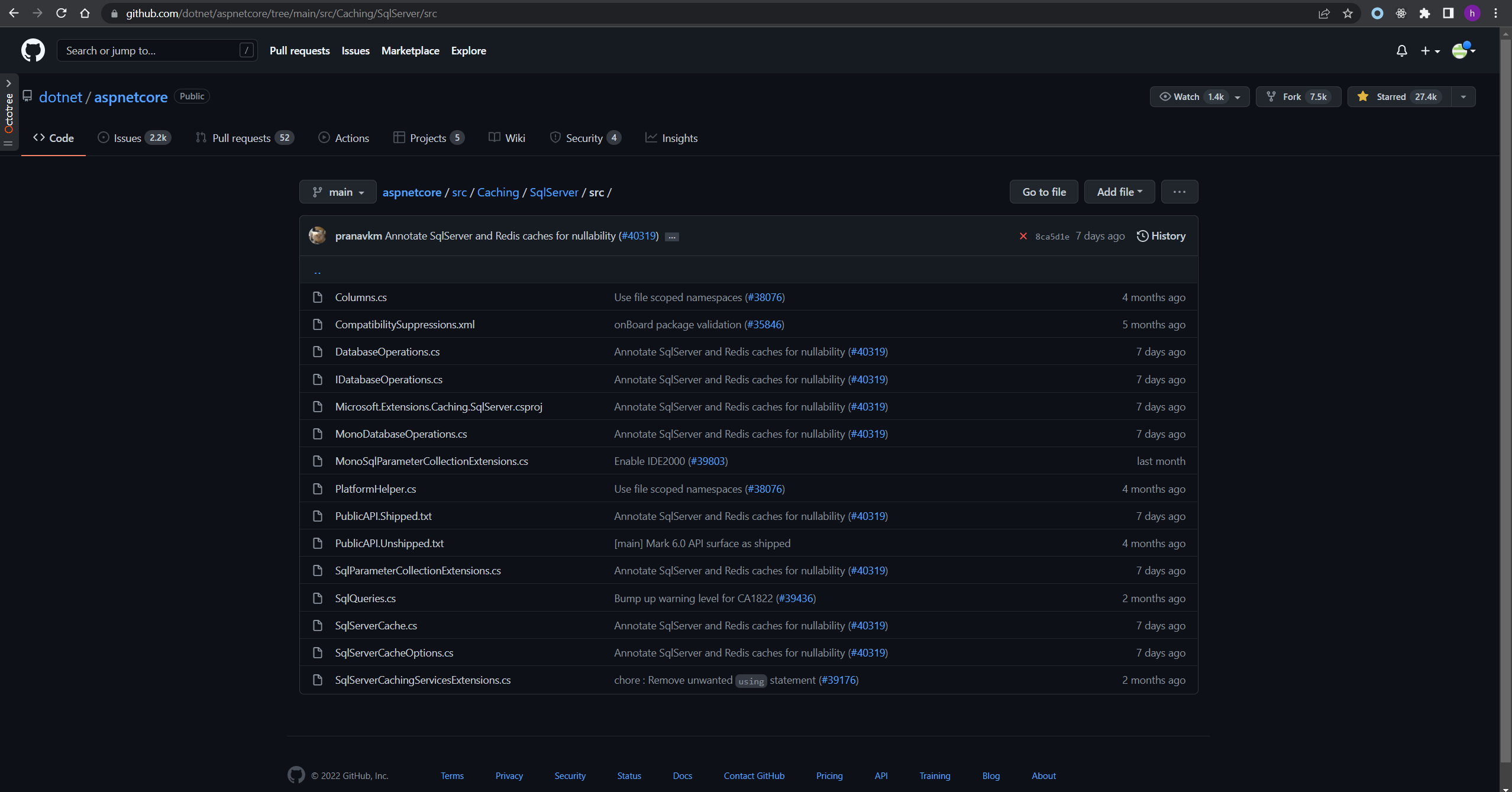The image size is (1512, 792).
Task: Fork the repository
Action: click(x=1298, y=96)
